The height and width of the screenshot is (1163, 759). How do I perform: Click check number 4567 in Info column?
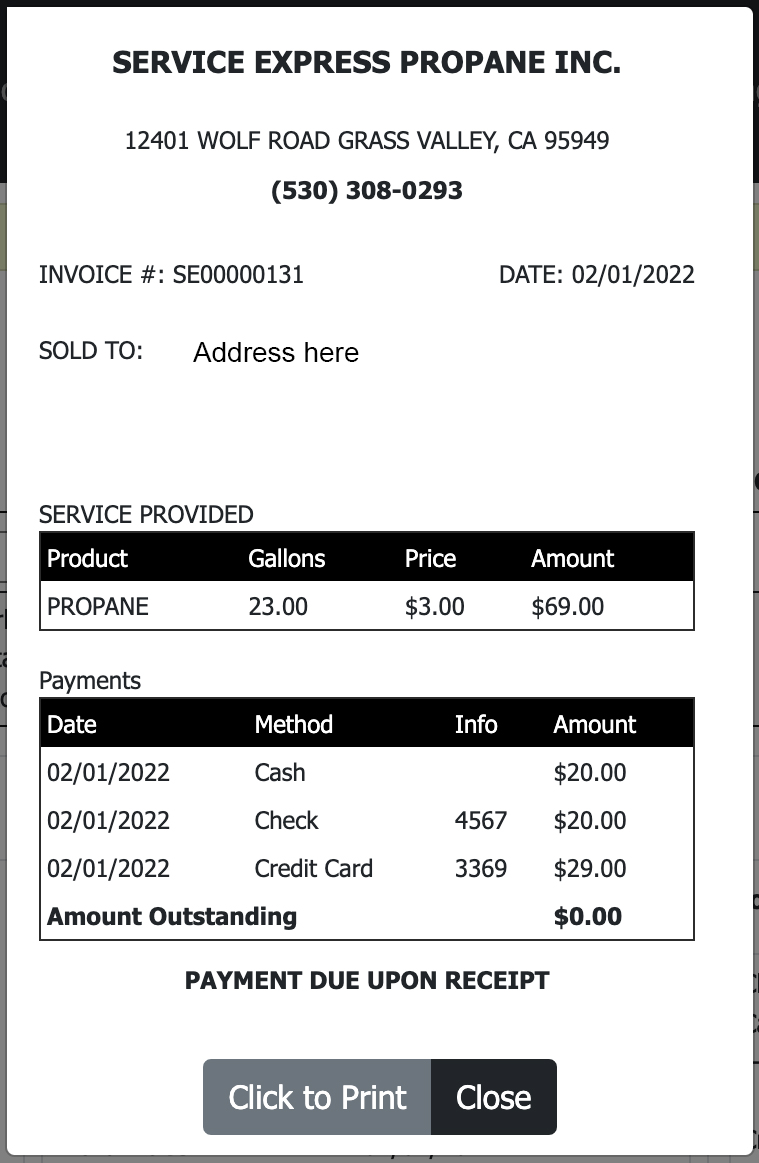tap(481, 820)
